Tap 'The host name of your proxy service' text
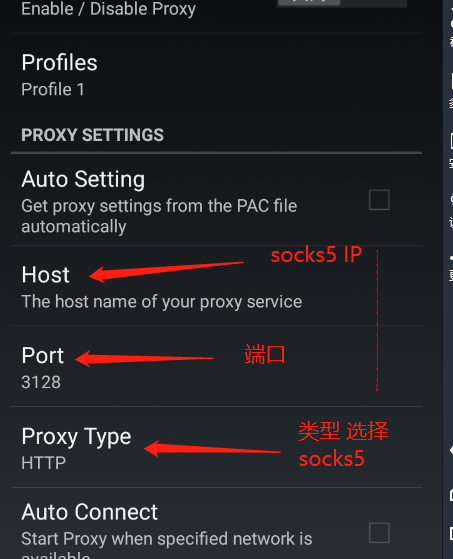 point(161,302)
